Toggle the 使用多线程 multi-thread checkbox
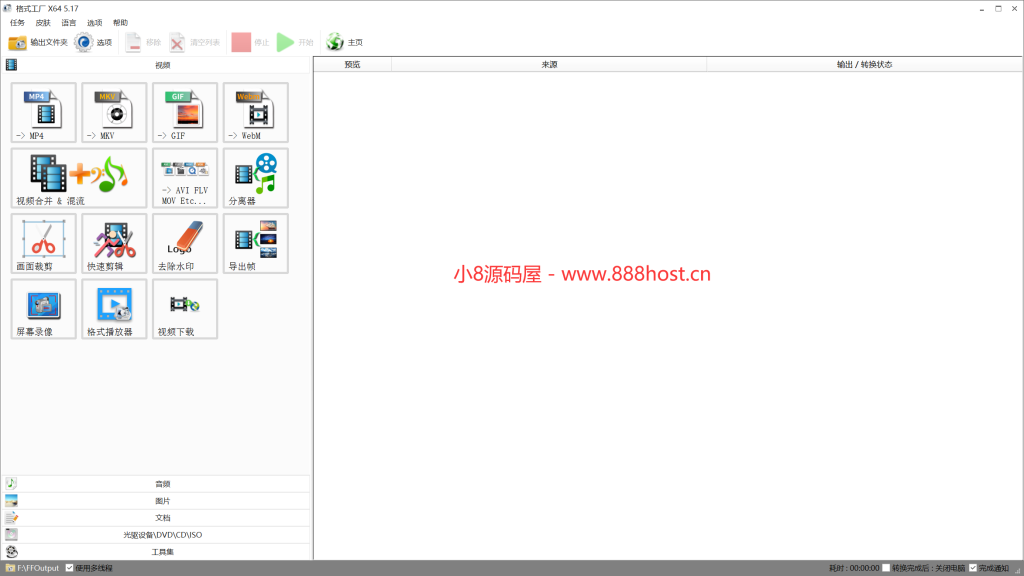Screen dimensions: 1024x576 [69, 568]
